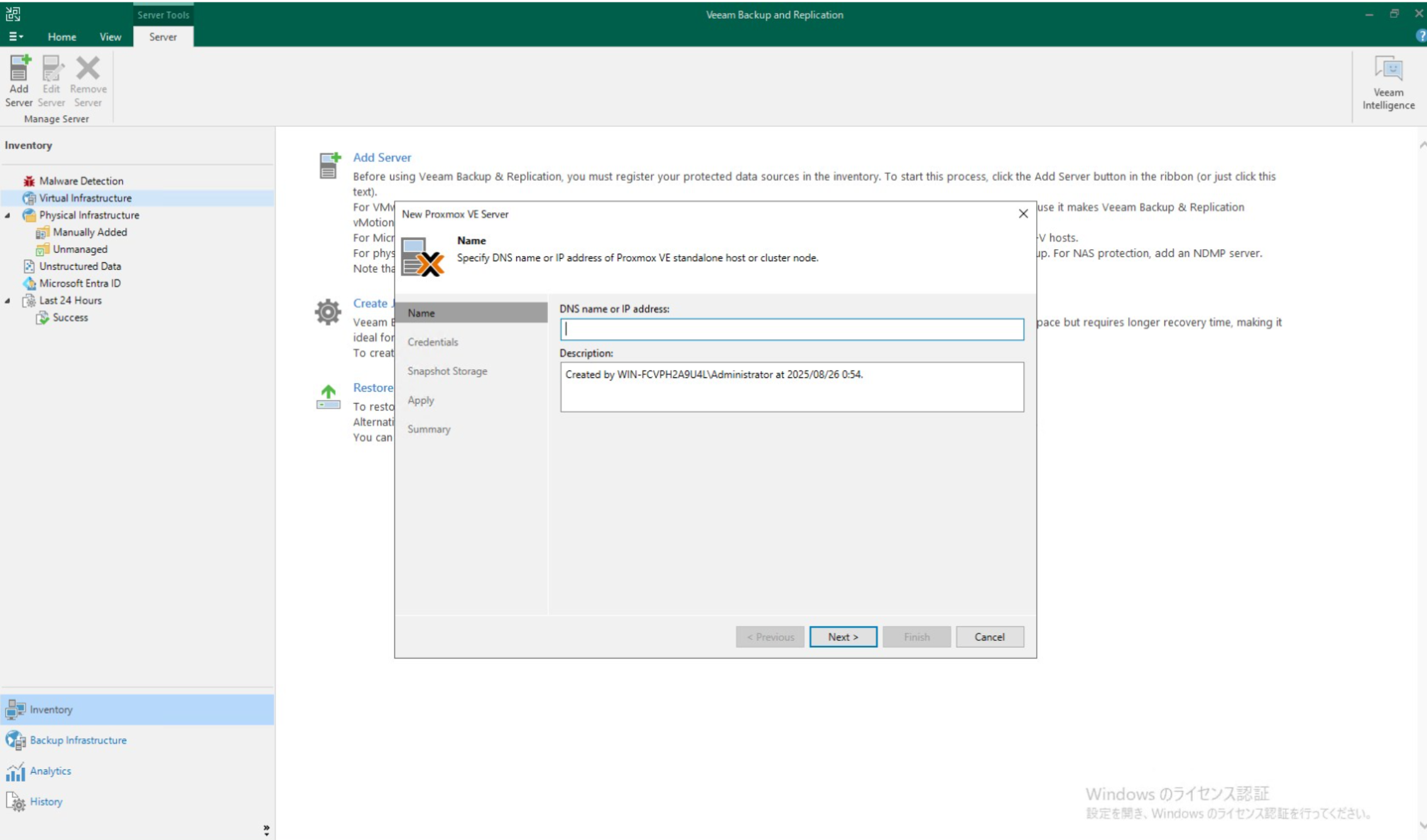Go to the Snapshot Storage wizard step
The image size is (1427, 840).
(447, 371)
